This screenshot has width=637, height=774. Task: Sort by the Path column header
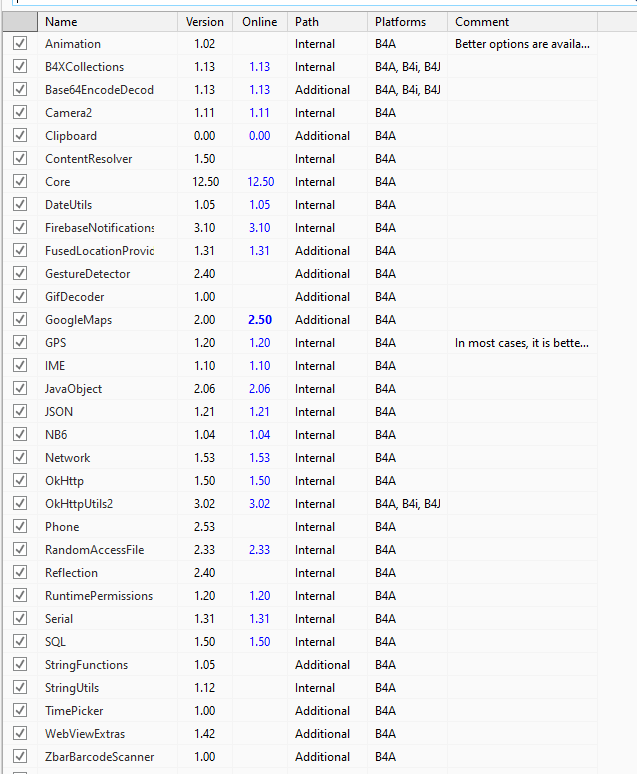(x=307, y=22)
